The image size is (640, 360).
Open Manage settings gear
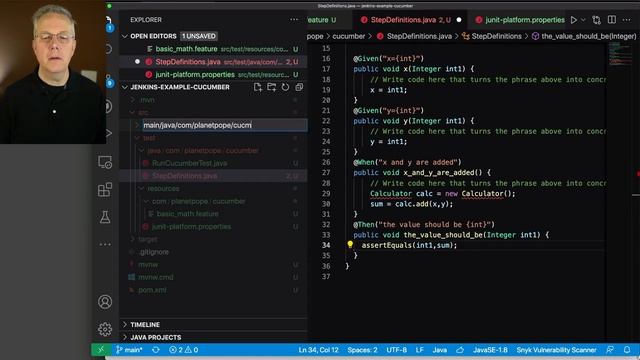click(x=105, y=329)
